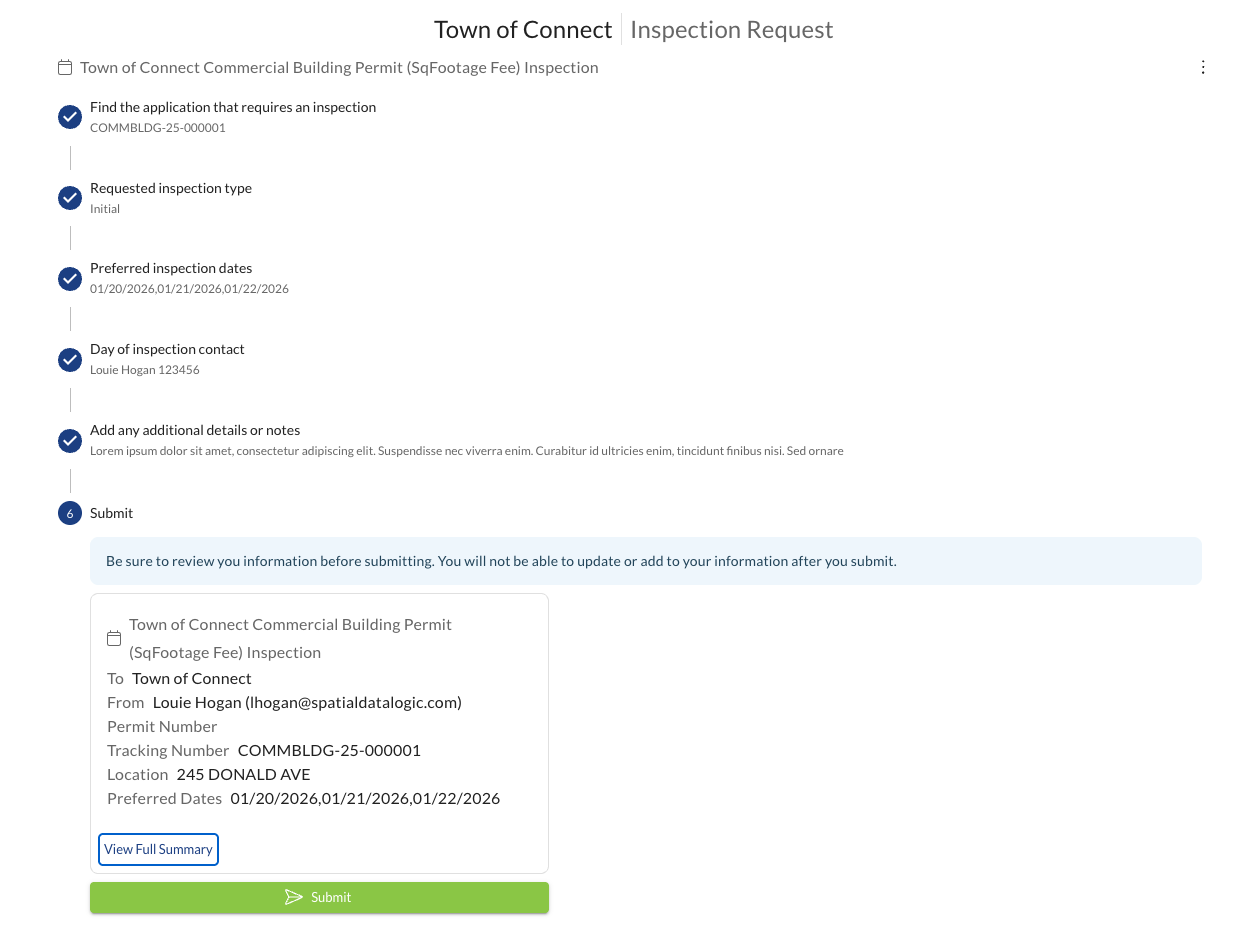The height and width of the screenshot is (927, 1238).
Task: Expand the Find the application step
Action: pyautogui.click(x=233, y=107)
